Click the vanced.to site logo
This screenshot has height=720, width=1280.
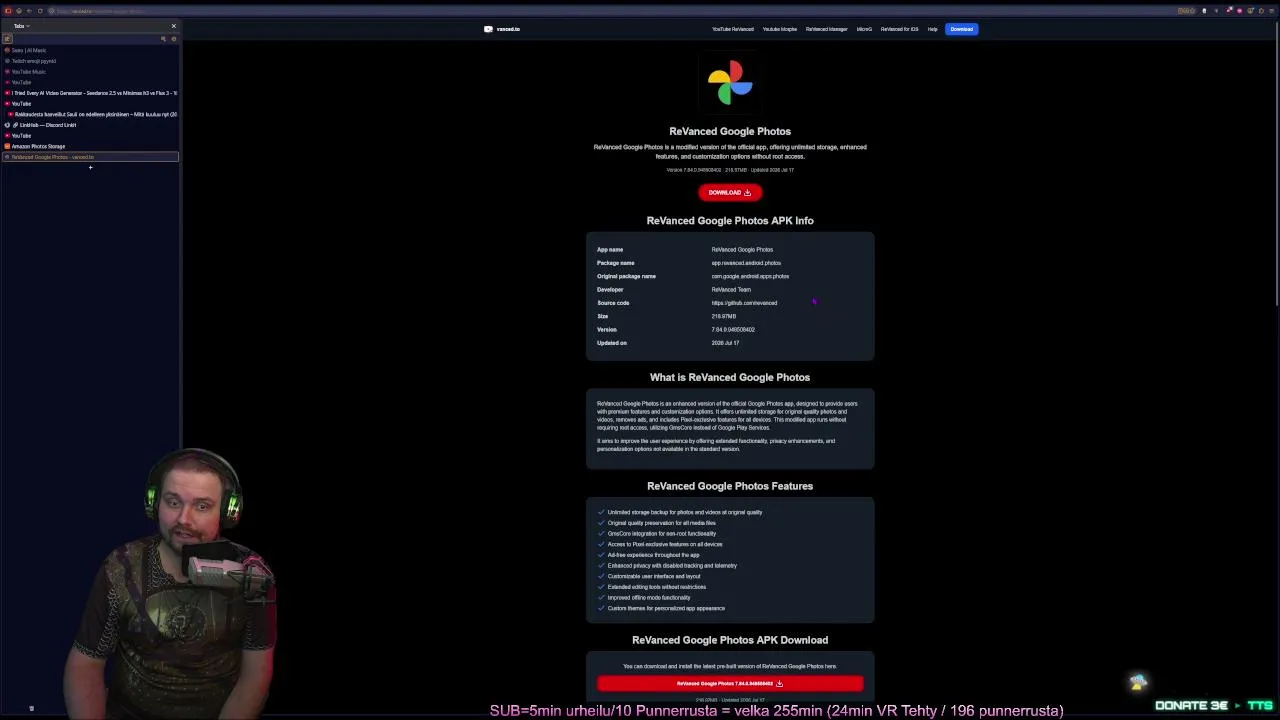pos(502,29)
